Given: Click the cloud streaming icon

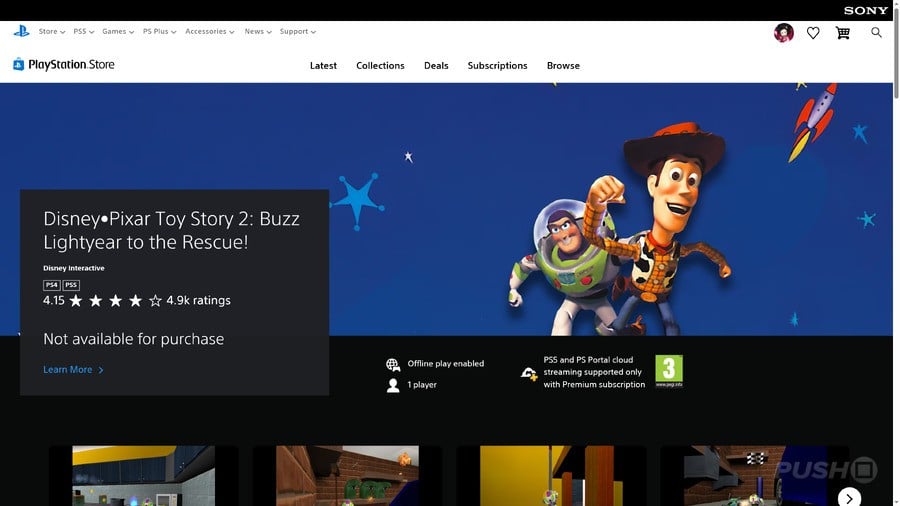Looking at the screenshot, I should pyautogui.click(x=529, y=374).
